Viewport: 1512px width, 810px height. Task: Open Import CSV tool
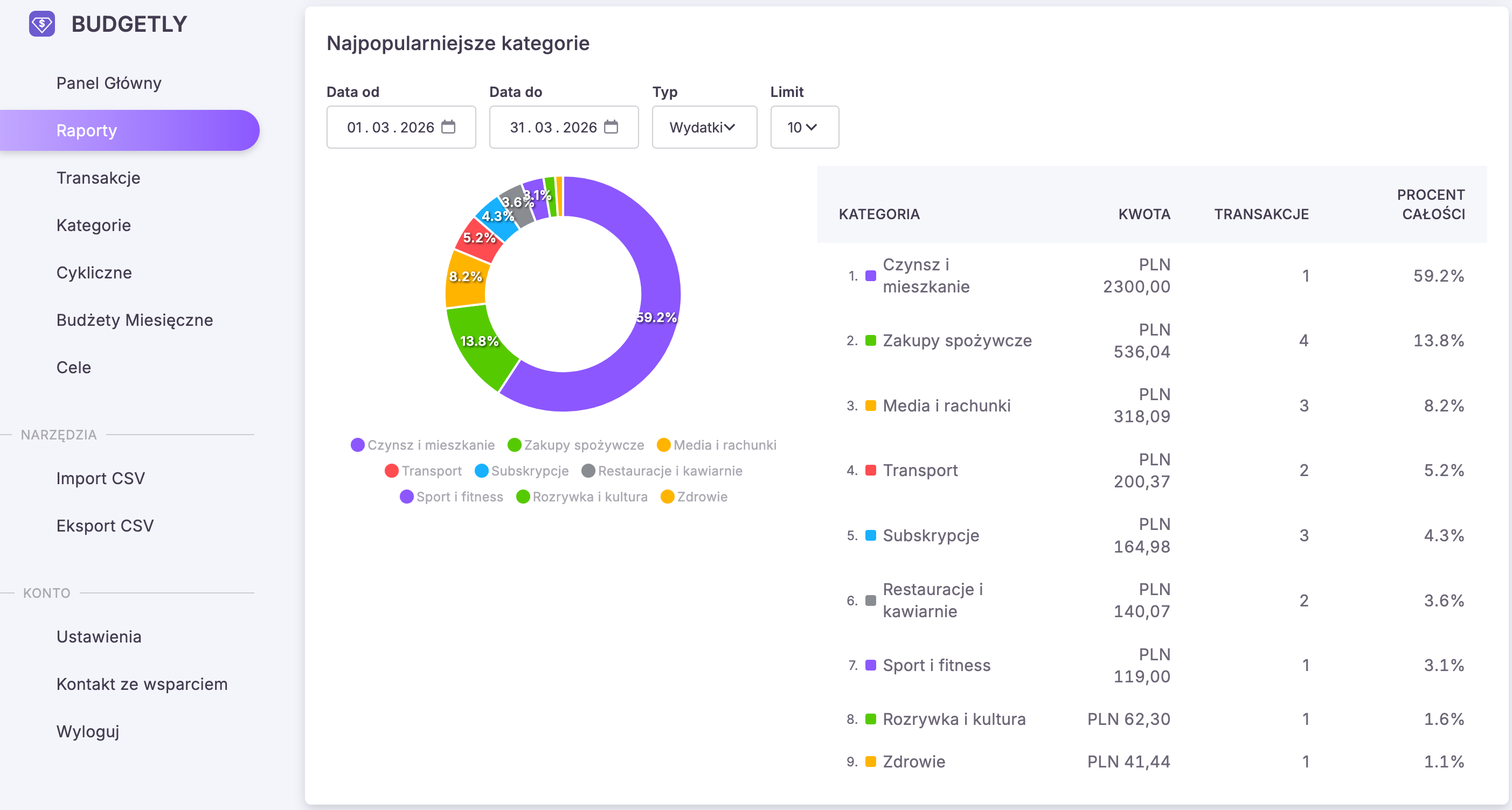click(100, 479)
